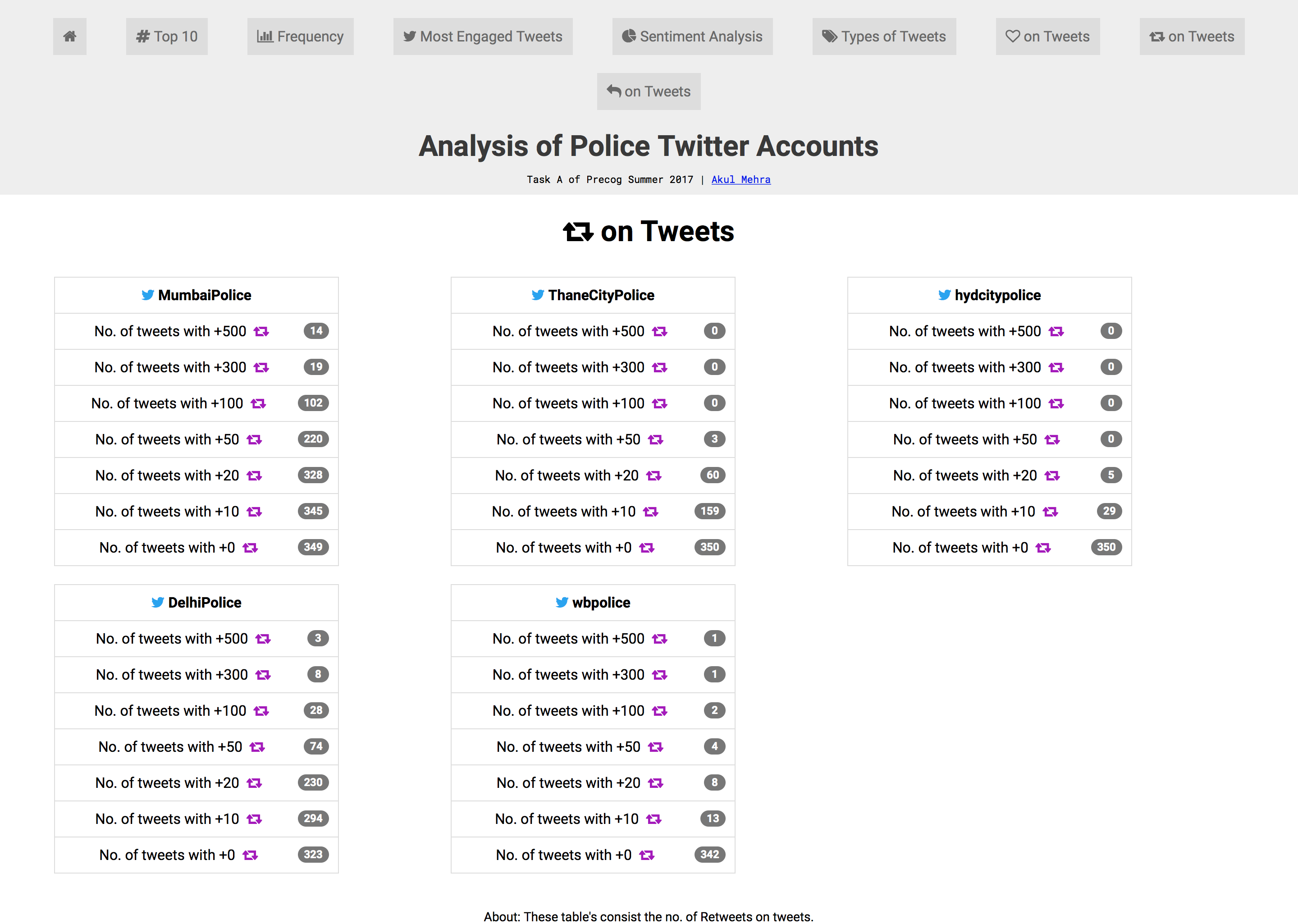This screenshot has width=1298, height=924.
Task: Click the reply arrow on Tweets button
Action: 649,91
